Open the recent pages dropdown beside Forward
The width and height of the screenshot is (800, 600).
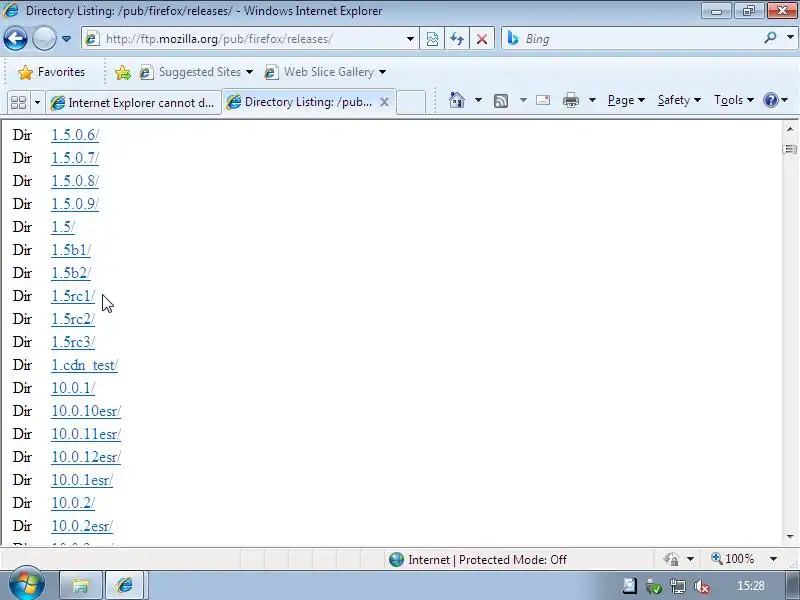pyautogui.click(x=66, y=39)
